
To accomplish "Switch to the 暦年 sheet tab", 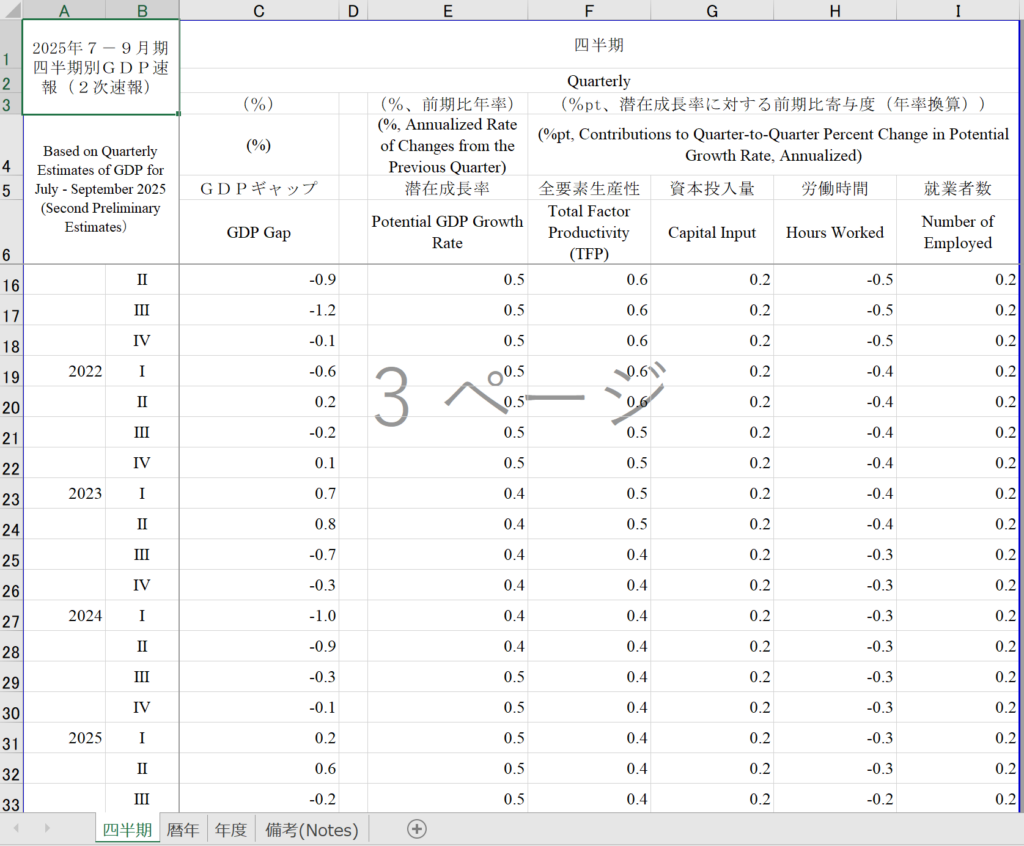I will click(183, 829).
